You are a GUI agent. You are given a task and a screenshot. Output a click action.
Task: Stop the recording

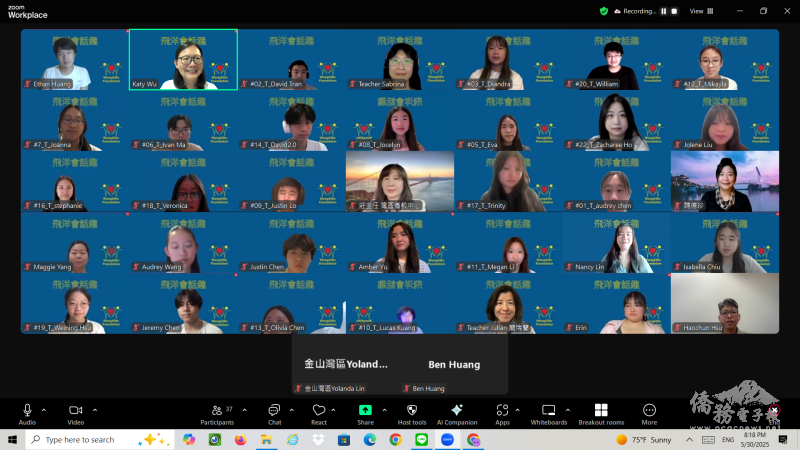tap(673, 11)
